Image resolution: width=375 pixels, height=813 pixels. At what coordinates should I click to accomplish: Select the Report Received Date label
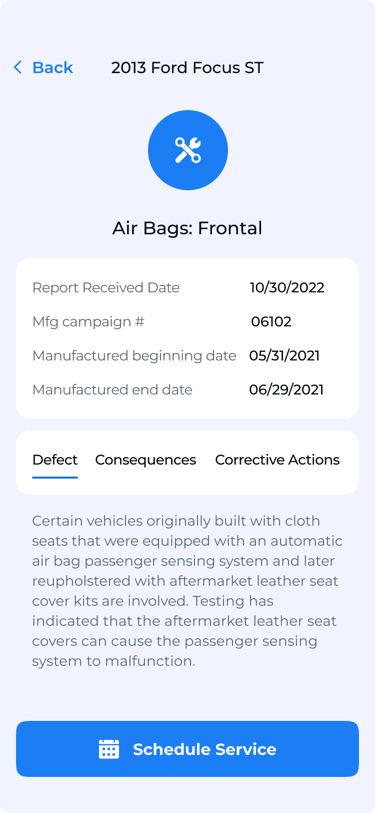106,288
